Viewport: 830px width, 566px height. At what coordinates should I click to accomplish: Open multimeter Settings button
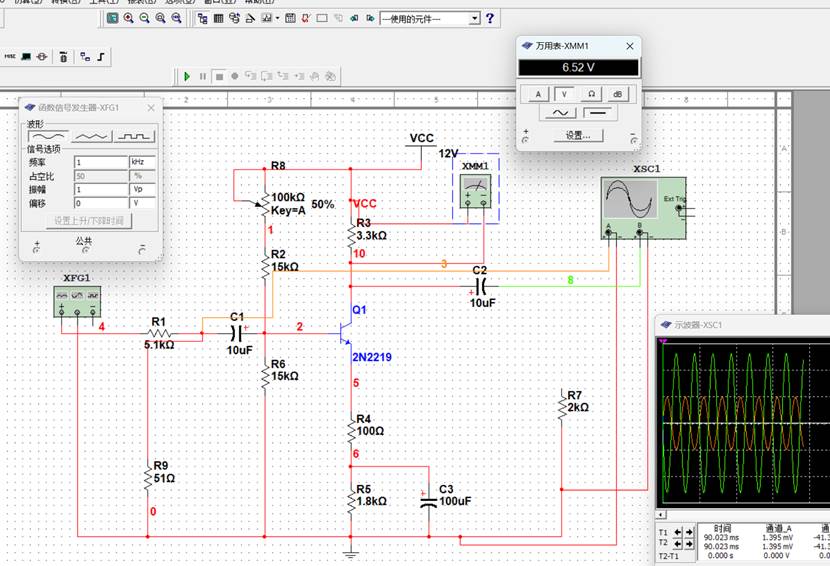click(578, 136)
